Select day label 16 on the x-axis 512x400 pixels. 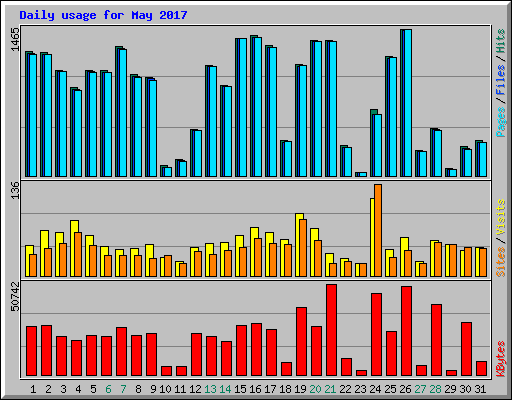click(x=255, y=389)
